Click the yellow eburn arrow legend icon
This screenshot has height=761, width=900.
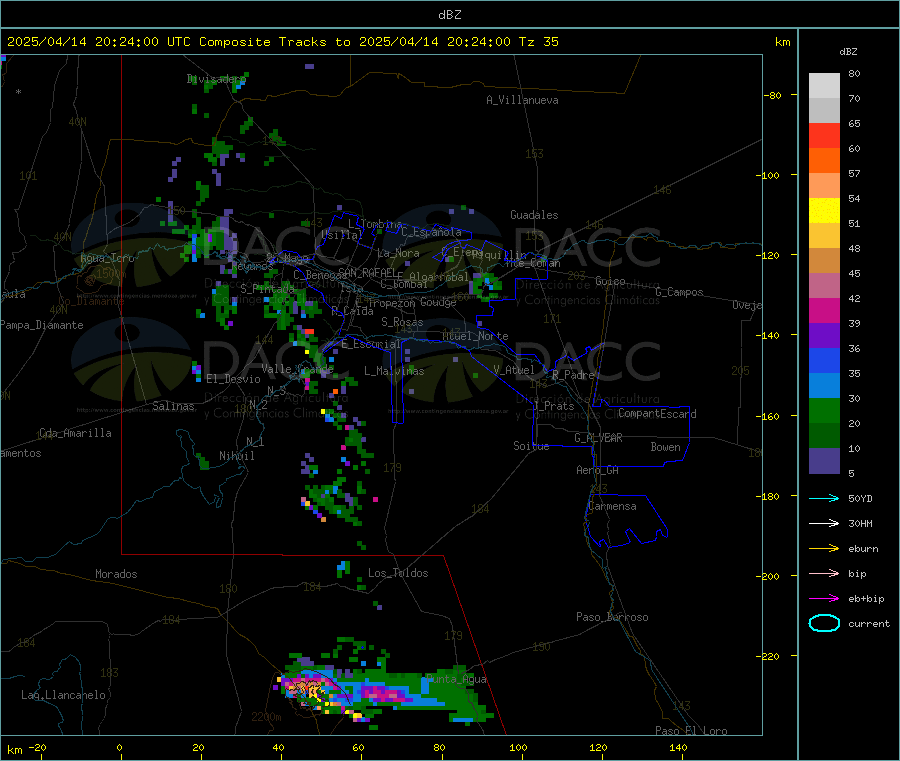824,549
